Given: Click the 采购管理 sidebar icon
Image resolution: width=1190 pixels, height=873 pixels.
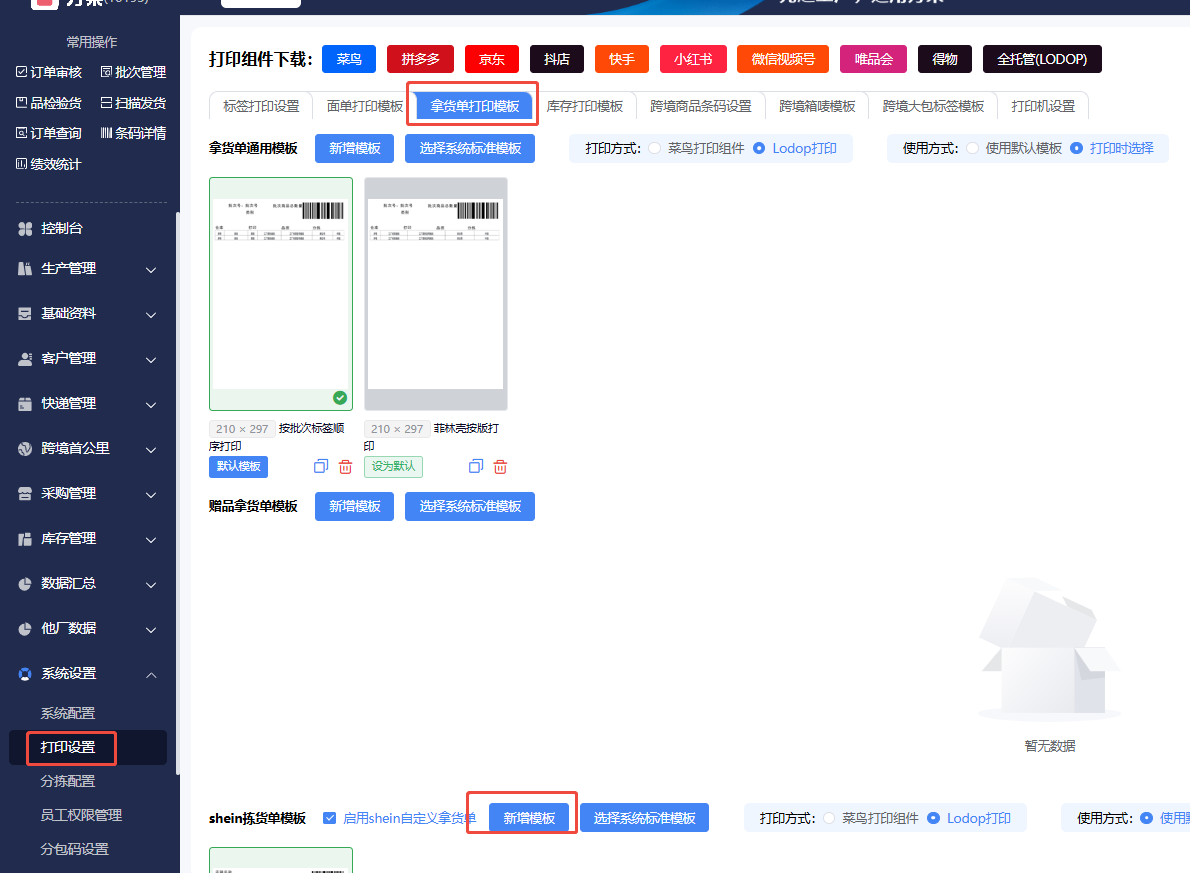Looking at the screenshot, I should point(25,493).
